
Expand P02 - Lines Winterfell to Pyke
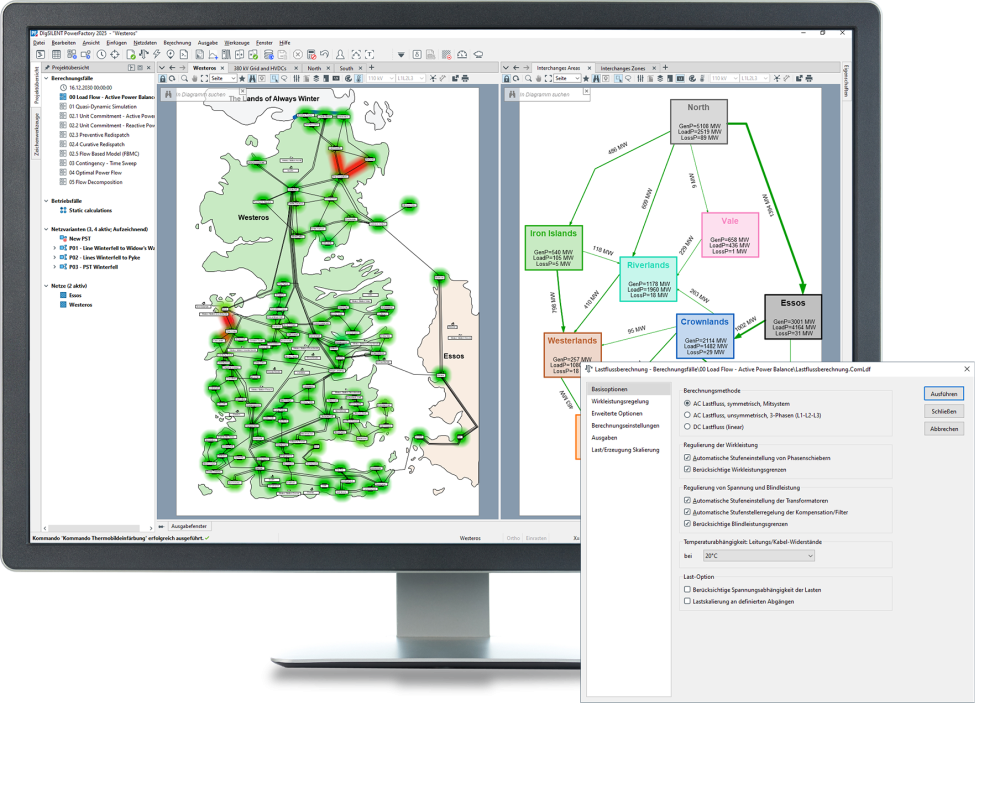pyautogui.click(x=54, y=258)
